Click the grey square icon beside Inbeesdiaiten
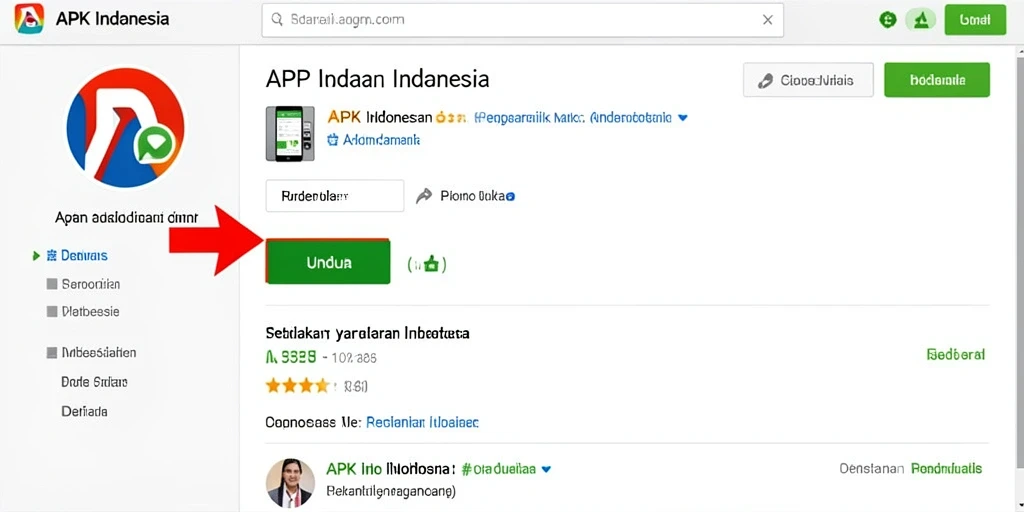The width and height of the screenshot is (1024, 512). coord(52,353)
